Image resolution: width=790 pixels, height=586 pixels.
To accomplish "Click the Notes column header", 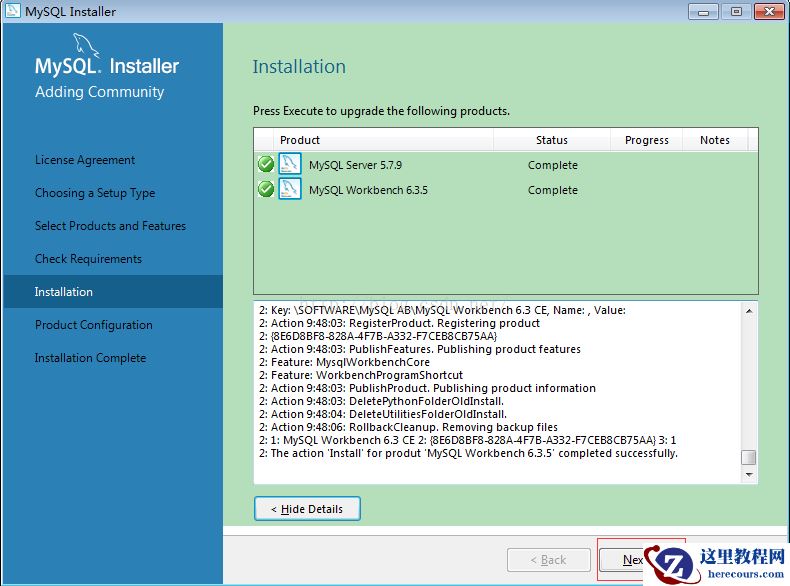I will pyautogui.click(x=714, y=140).
